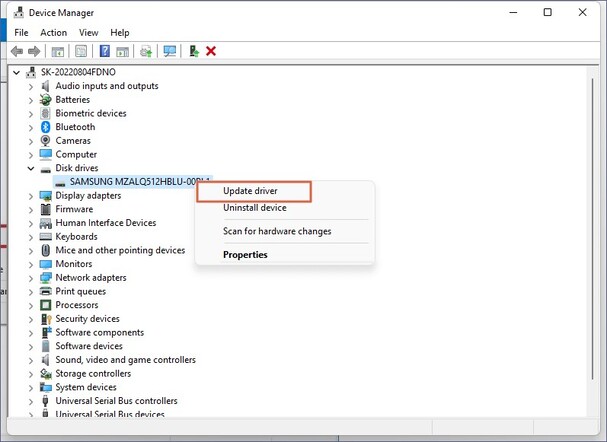Select the Storage controllers tree item
Screen dimensions: 607x442
(x=93, y=374)
